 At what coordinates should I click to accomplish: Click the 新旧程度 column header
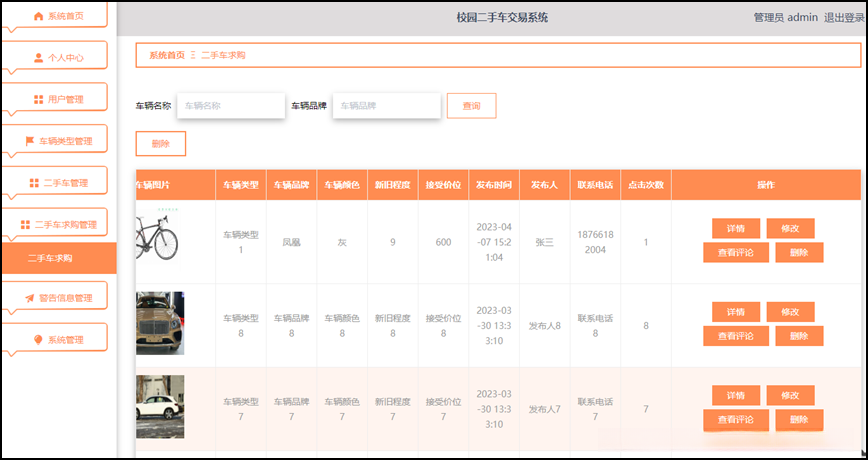[x=392, y=185]
